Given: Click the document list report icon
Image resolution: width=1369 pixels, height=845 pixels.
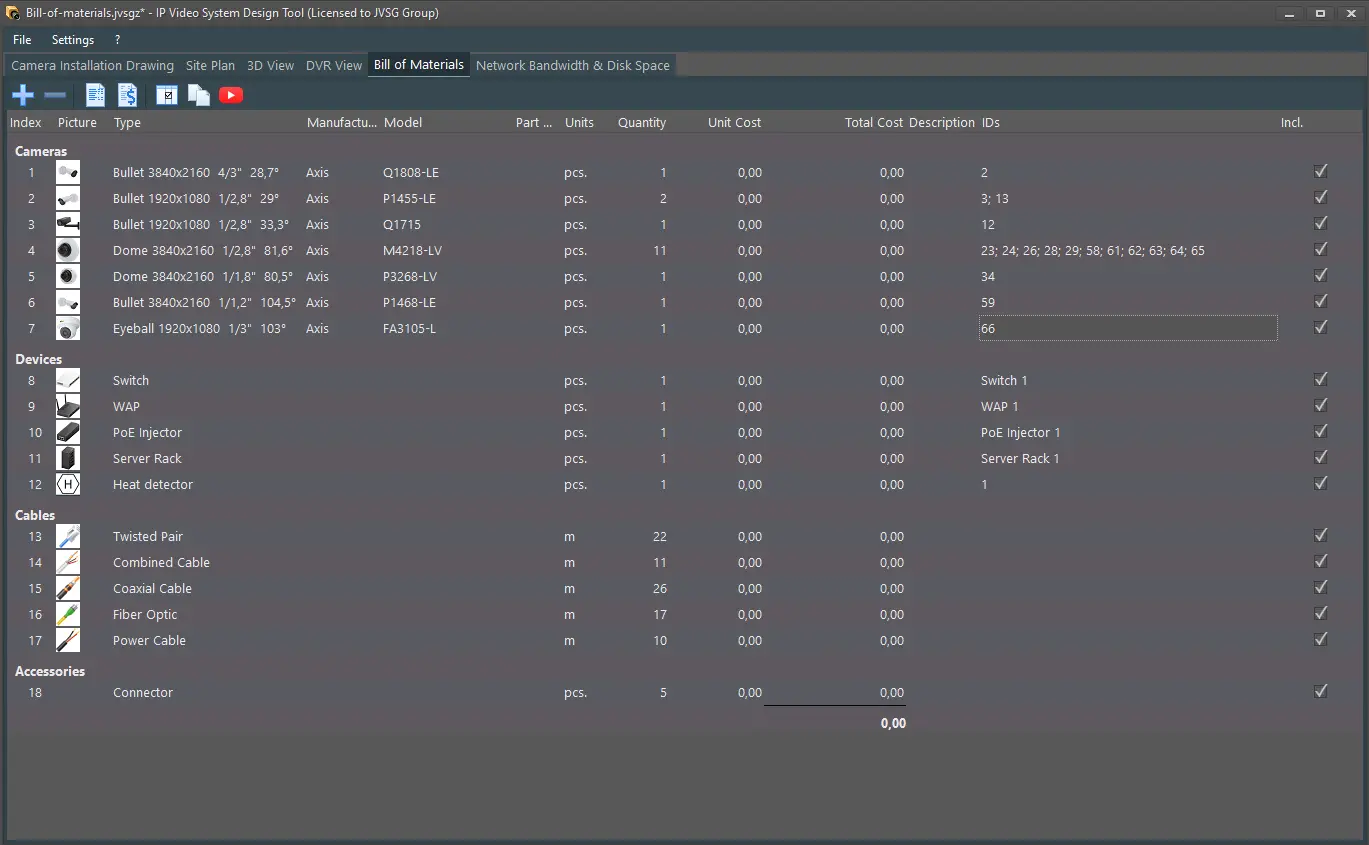Looking at the screenshot, I should [95, 96].
